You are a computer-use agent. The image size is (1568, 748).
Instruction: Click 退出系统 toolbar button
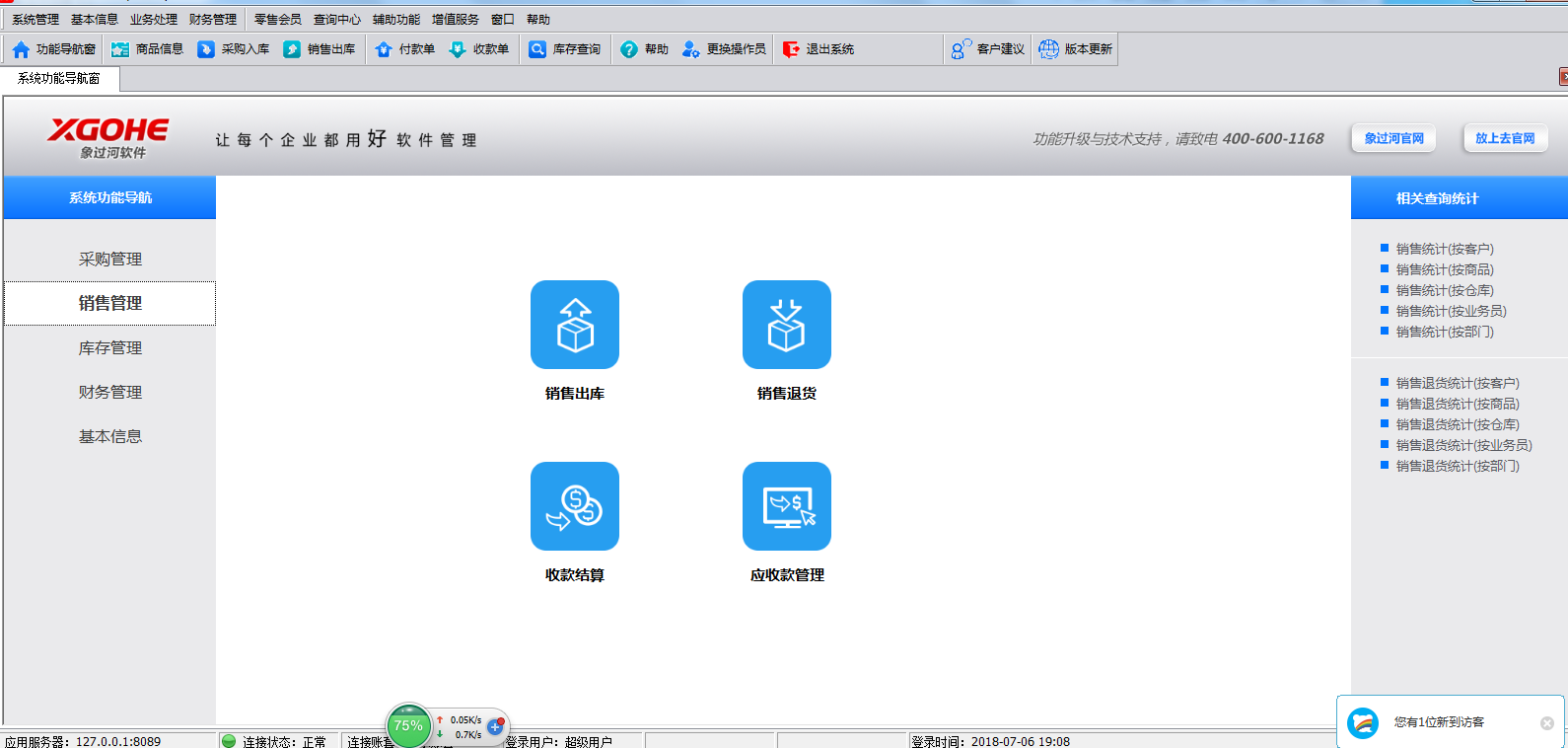819,49
